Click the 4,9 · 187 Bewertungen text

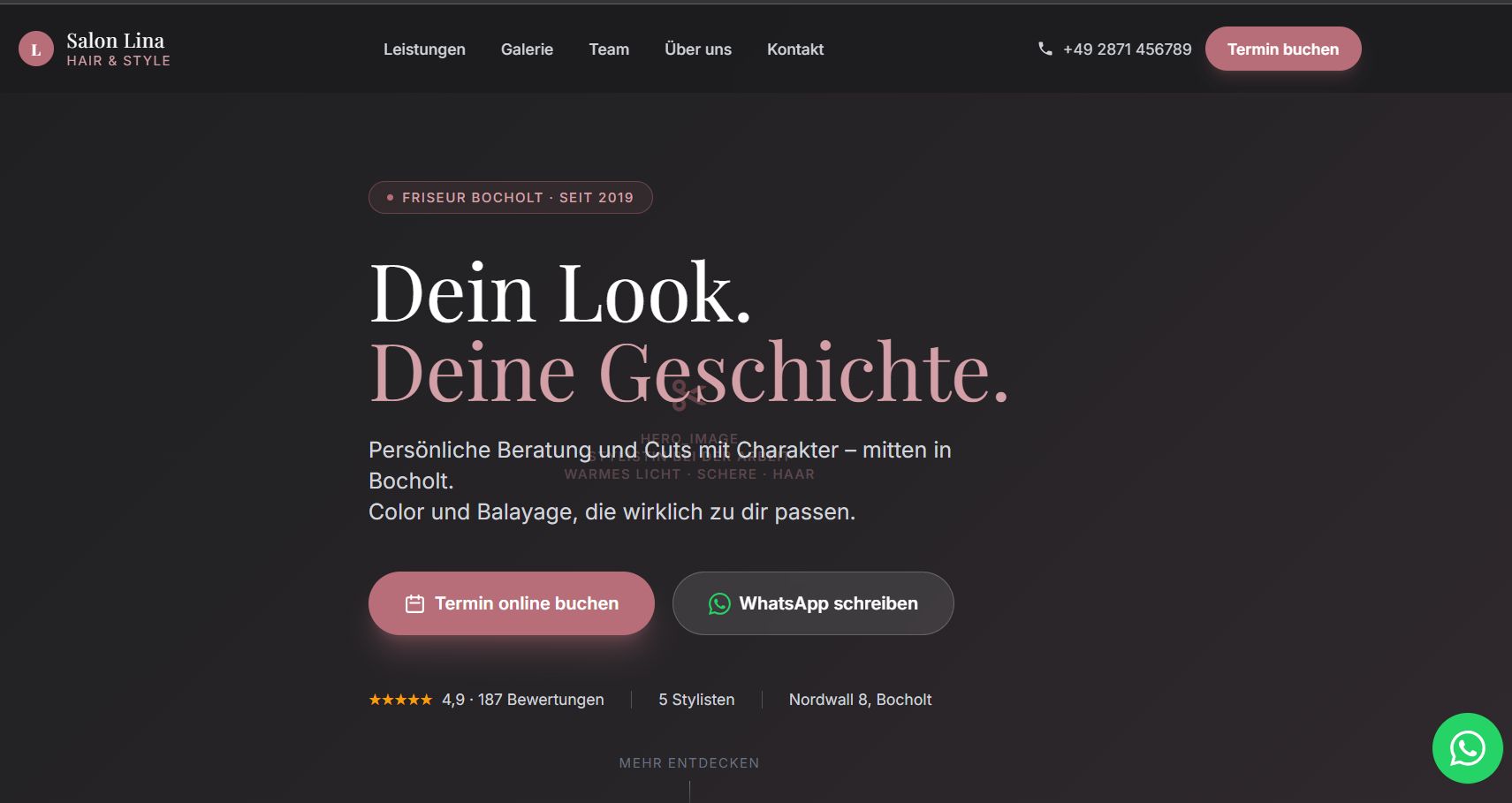click(x=523, y=700)
